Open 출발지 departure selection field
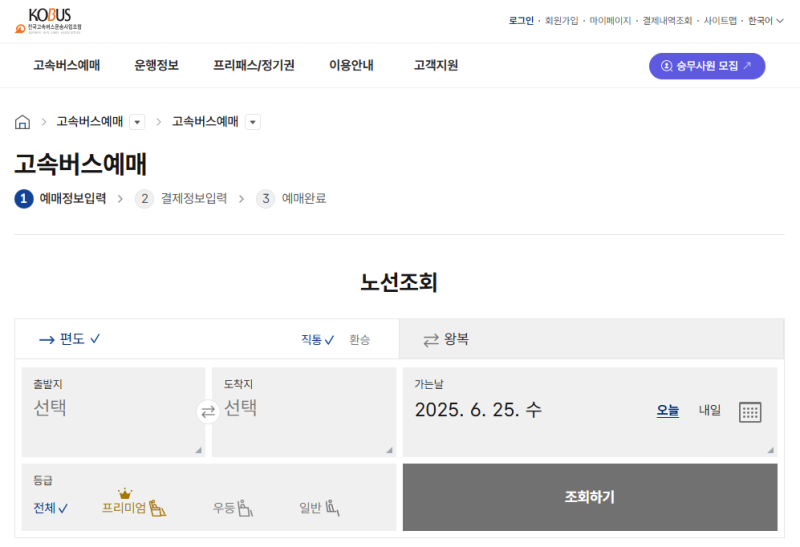Screen dimensions: 800x547 [x=113, y=412]
